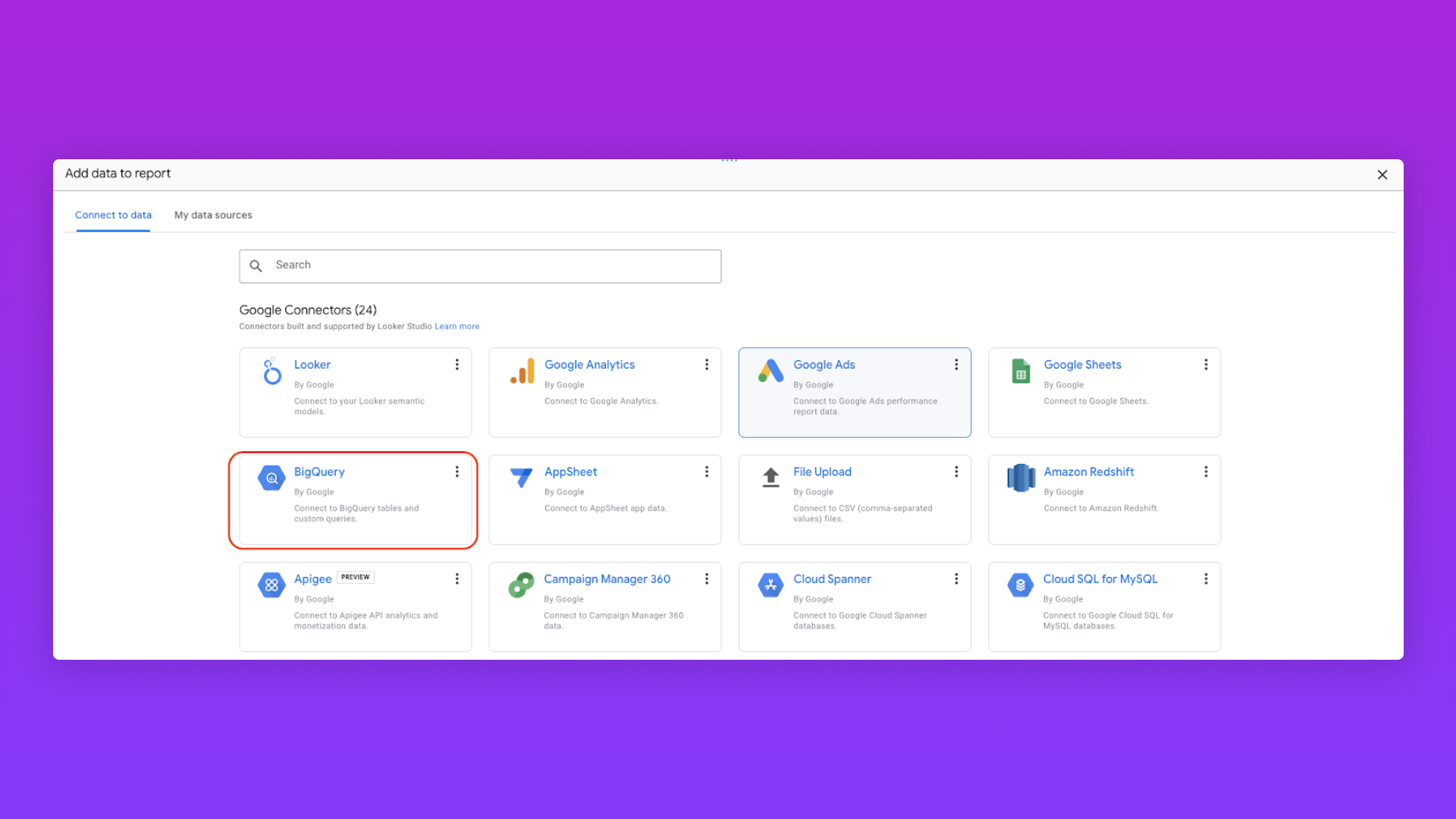Image resolution: width=1456 pixels, height=819 pixels.
Task: Click the Apigee connector title
Action: pyautogui.click(x=312, y=579)
